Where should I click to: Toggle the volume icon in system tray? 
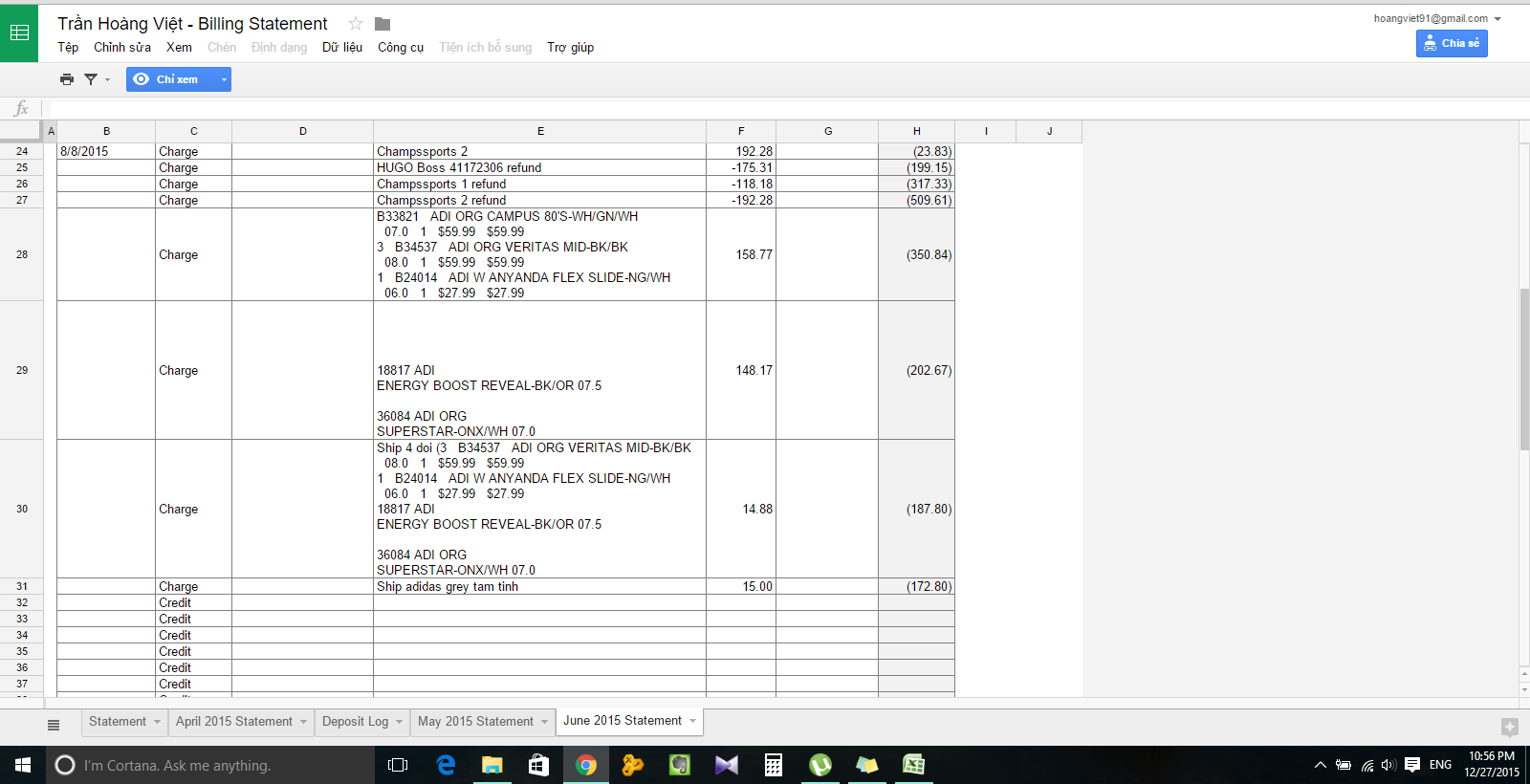(x=1388, y=765)
